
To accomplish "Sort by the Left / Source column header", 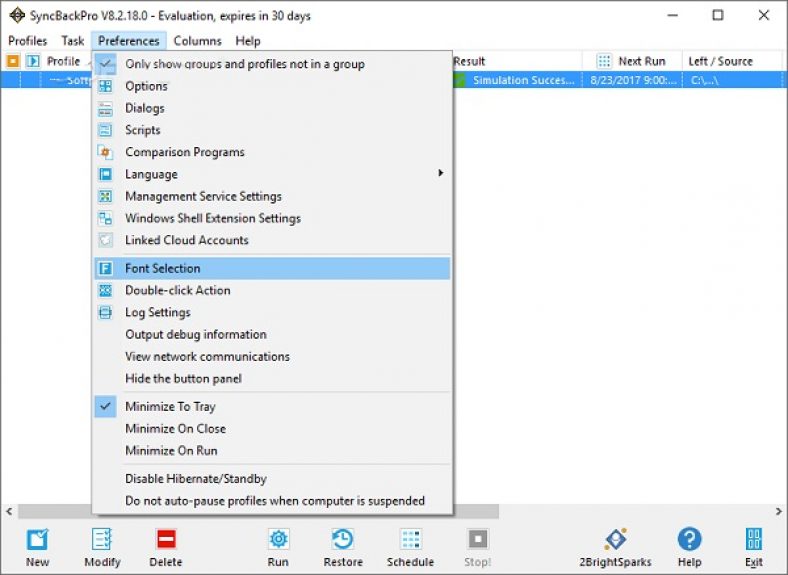I will 733,61.
